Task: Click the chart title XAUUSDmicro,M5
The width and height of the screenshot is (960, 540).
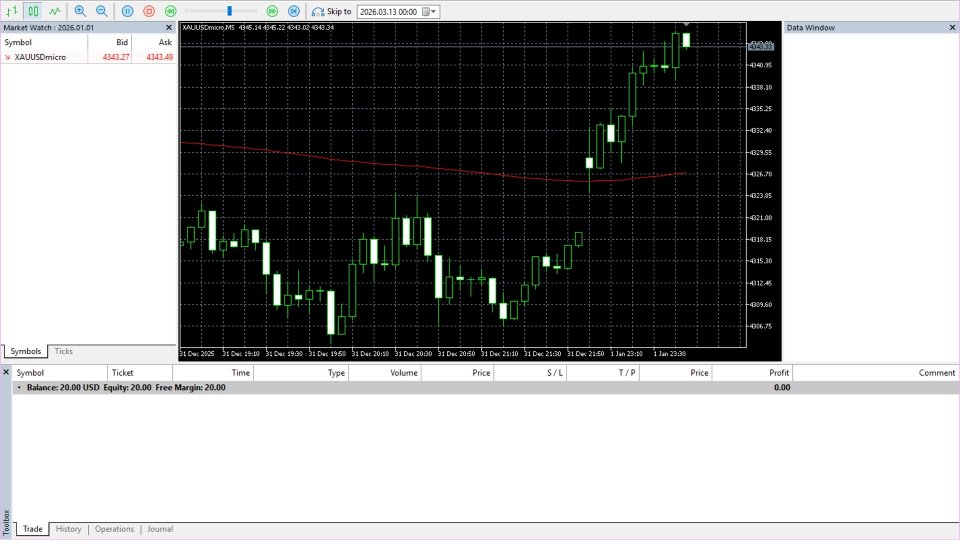Action: 208,28
